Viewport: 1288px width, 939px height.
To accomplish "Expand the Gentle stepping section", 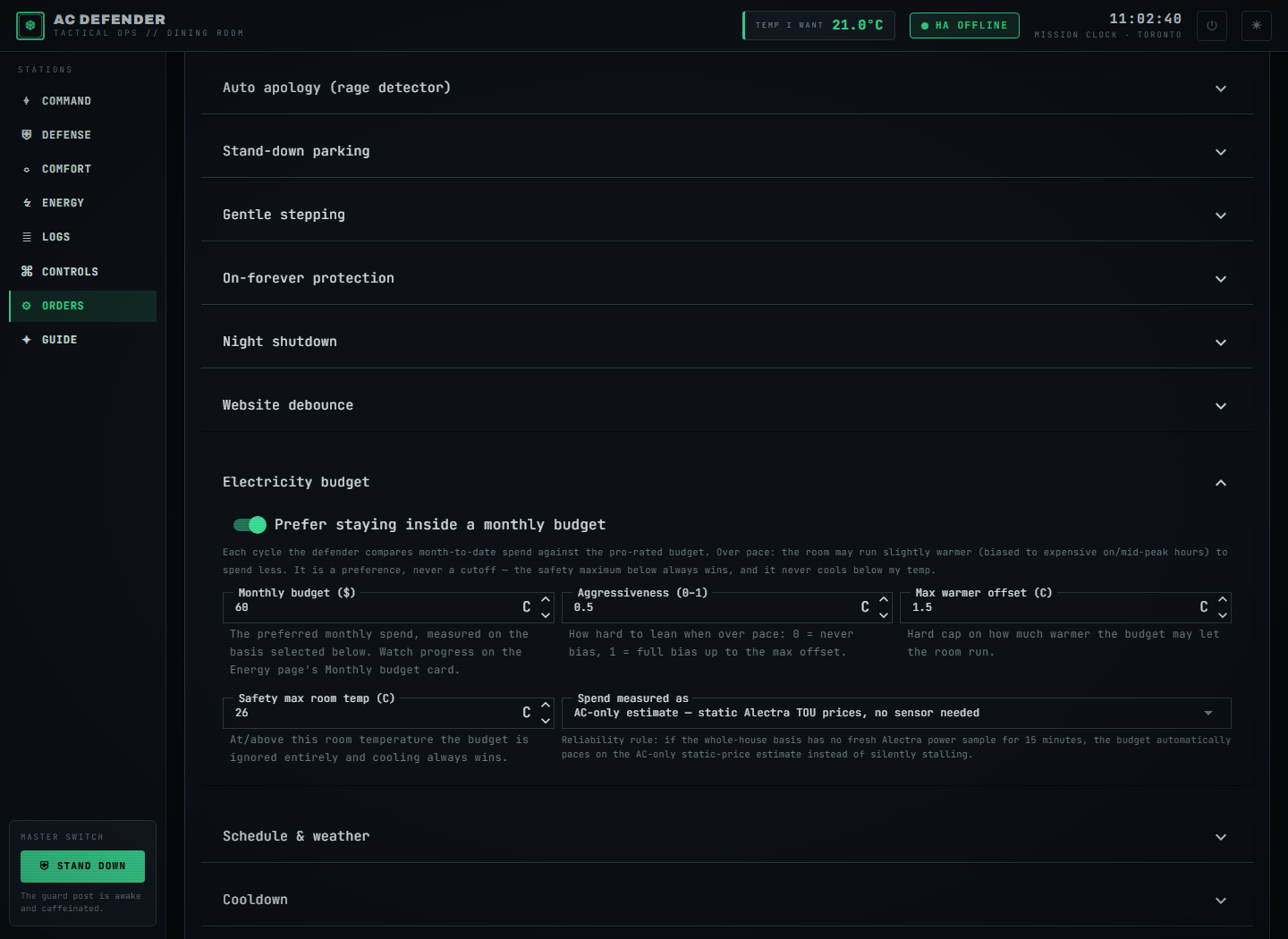I will [x=726, y=215].
